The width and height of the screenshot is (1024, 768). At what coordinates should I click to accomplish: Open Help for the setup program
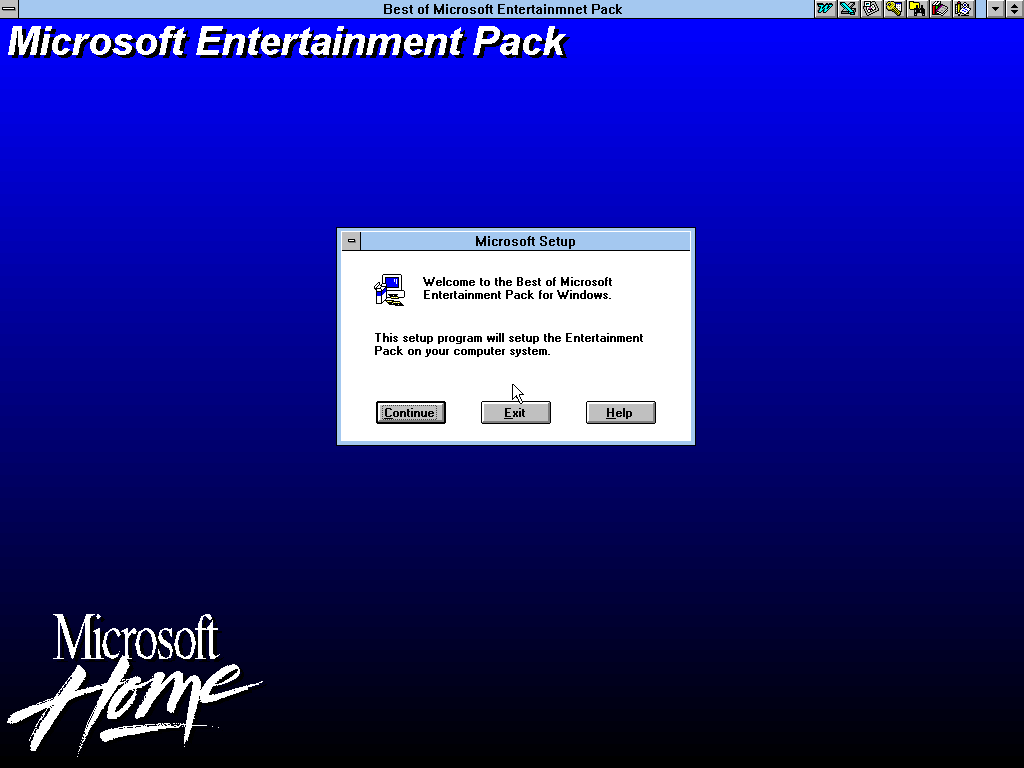pos(620,413)
